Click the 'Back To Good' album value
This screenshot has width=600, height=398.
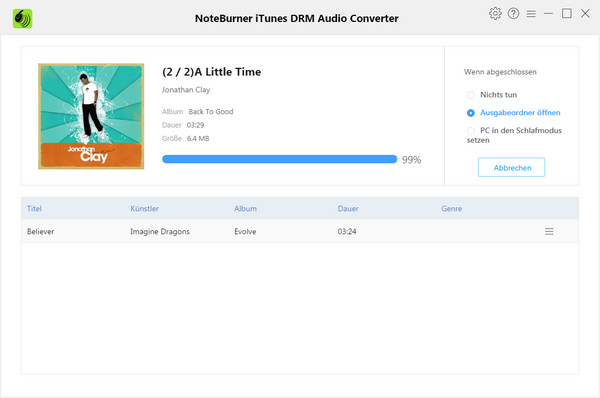point(211,111)
